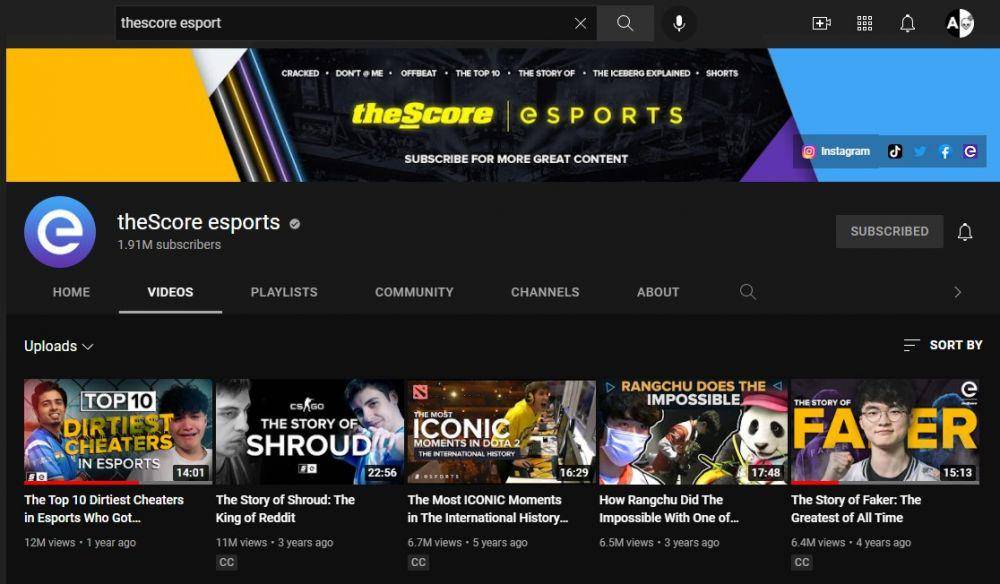Image resolution: width=1000 pixels, height=584 pixels.
Task: Start voice search with the microphone icon
Action: coord(679,24)
